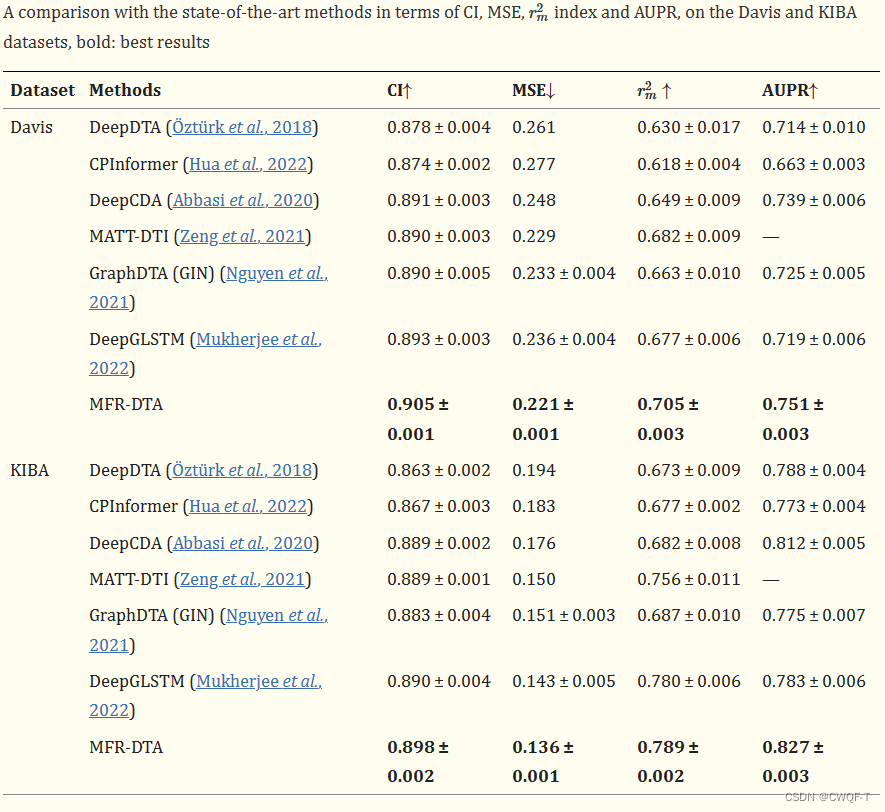Screen dimensions: 885x812
Task: Click the value 0.863 ± 0.002
Action: click(x=439, y=471)
